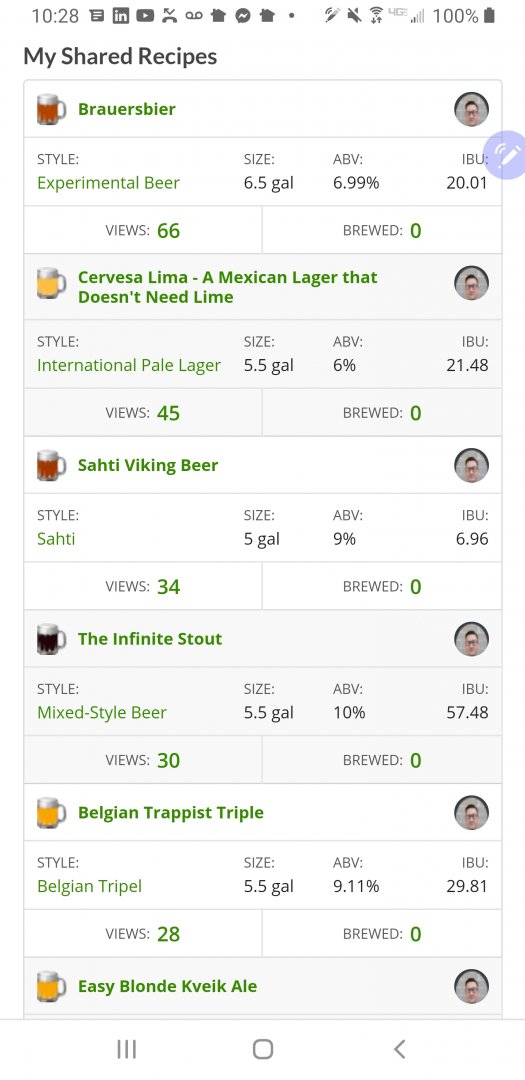Tap the Sahti Viking Beer mug icon
525x1080 pixels.
[x=51, y=466]
